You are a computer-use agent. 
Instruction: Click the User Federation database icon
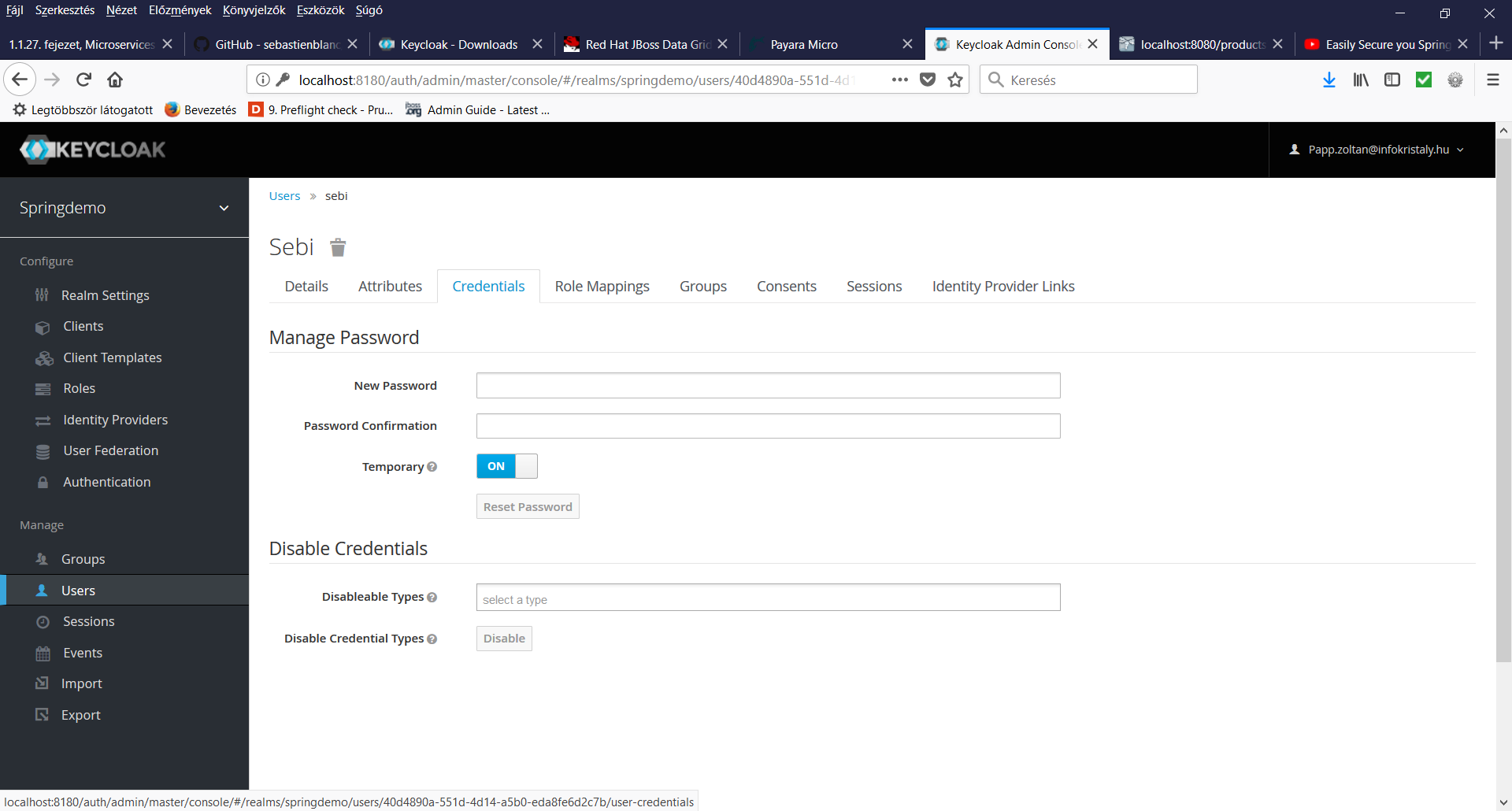pyautogui.click(x=43, y=451)
